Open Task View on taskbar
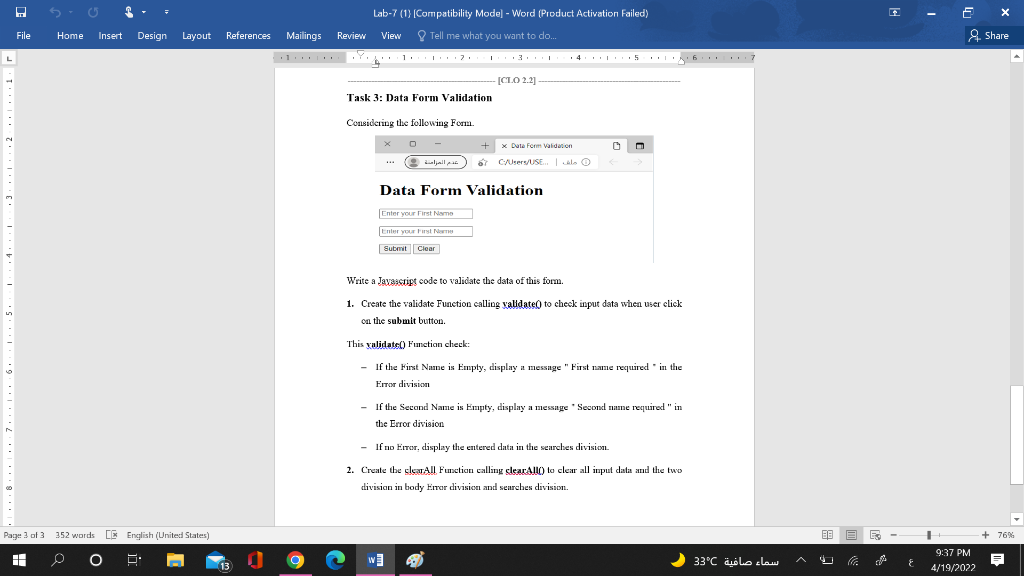The width and height of the screenshot is (1024, 576). click(x=134, y=560)
